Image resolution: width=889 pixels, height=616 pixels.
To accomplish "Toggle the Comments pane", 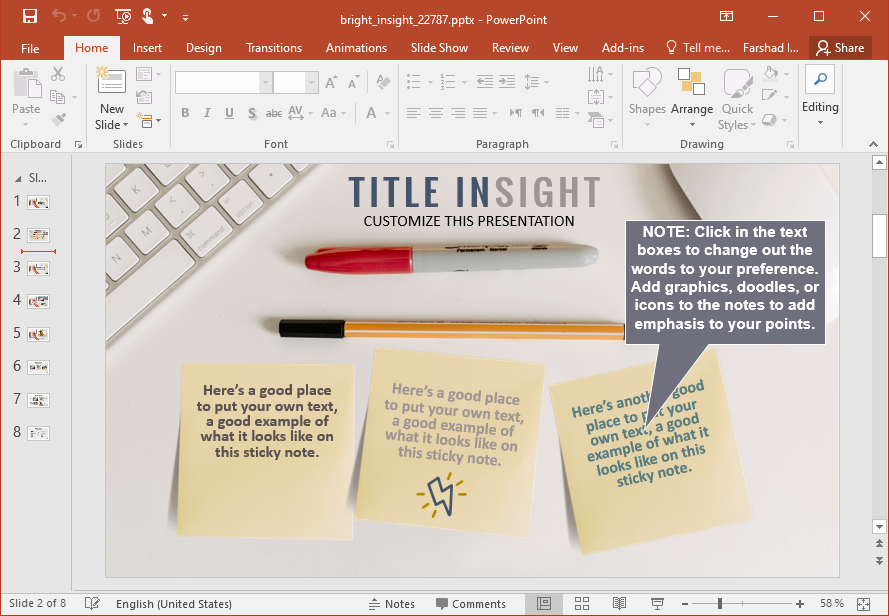I will pos(470,604).
